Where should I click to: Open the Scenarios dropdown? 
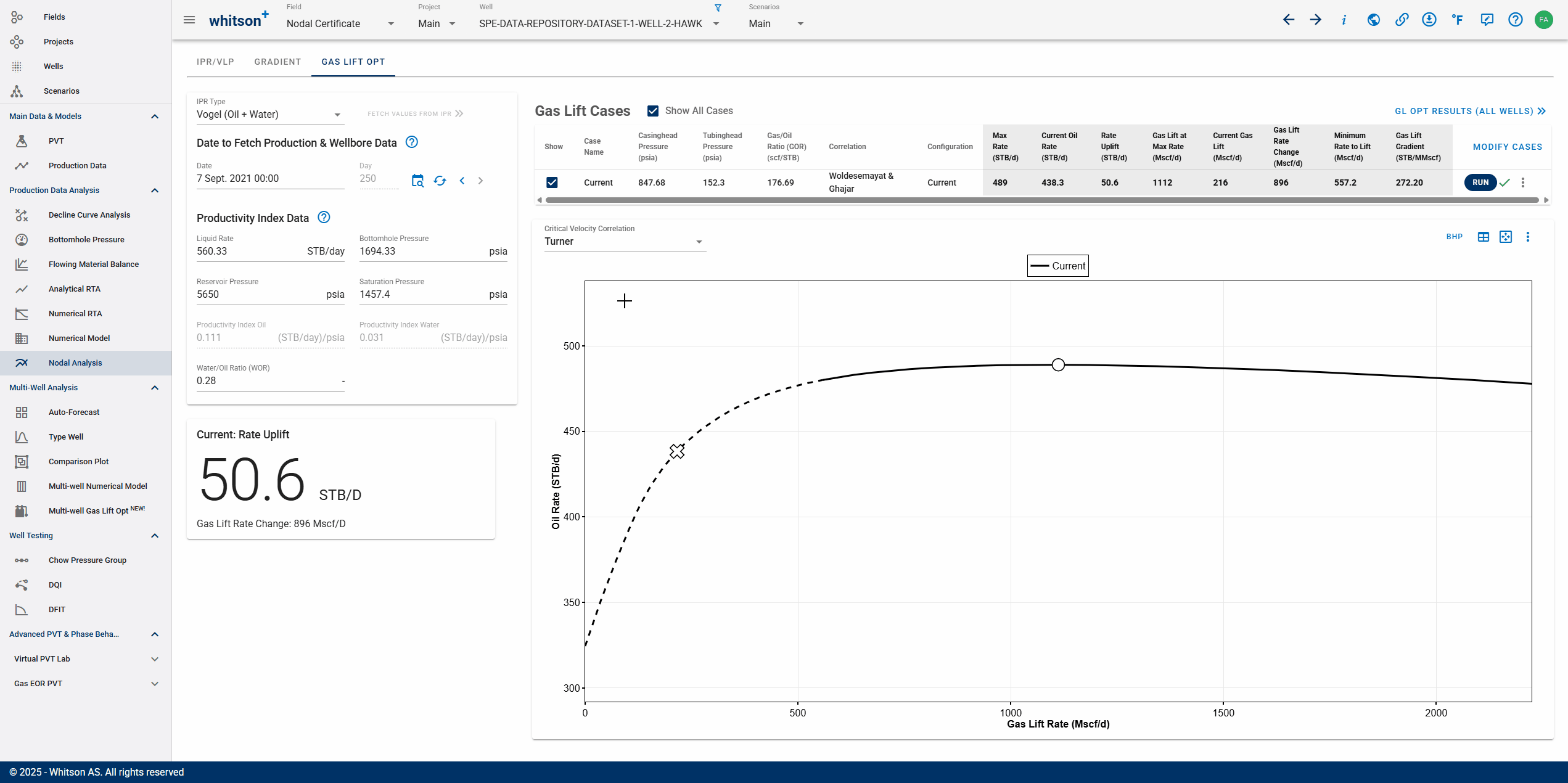pyautogui.click(x=776, y=23)
